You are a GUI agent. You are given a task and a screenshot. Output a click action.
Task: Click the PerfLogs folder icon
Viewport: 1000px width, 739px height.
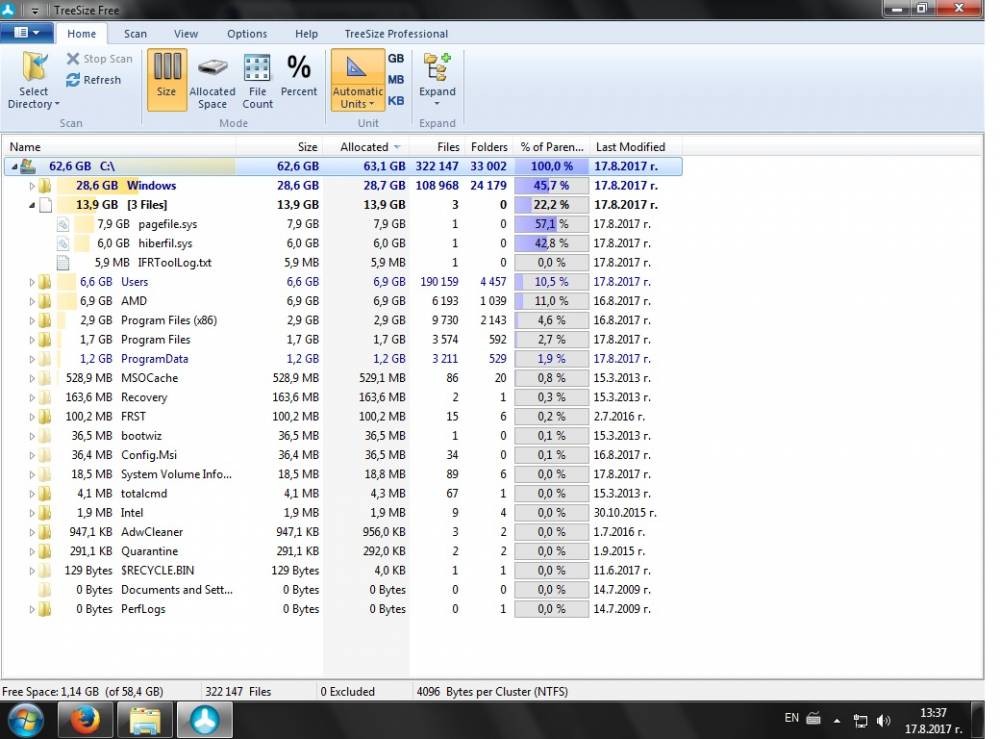coord(45,609)
